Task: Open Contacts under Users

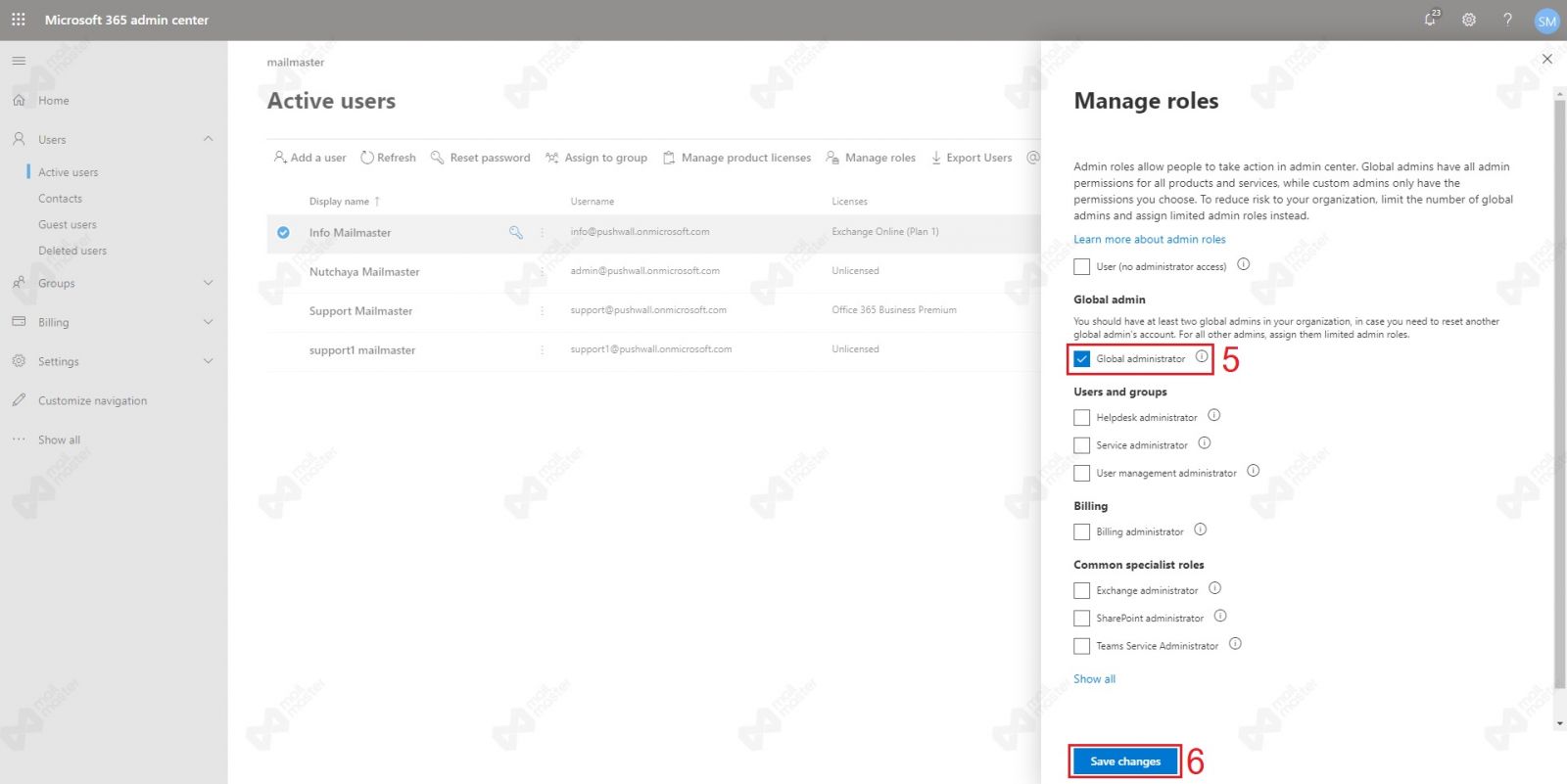Action: pyautogui.click(x=60, y=199)
